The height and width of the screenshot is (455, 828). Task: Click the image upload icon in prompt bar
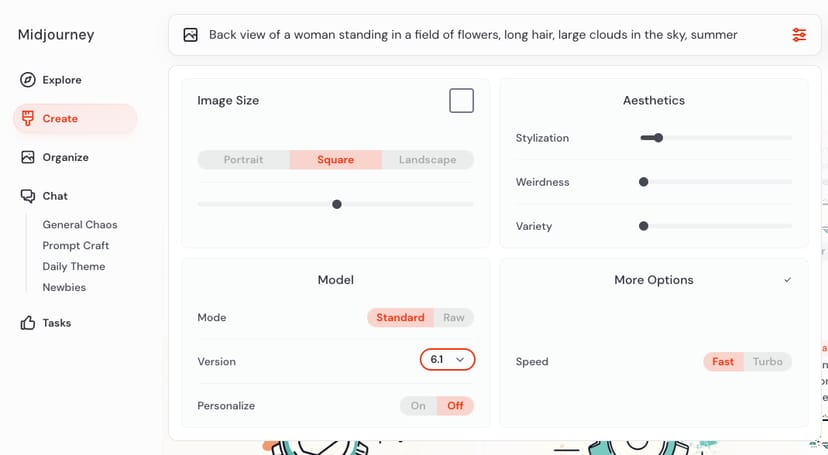[190, 35]
